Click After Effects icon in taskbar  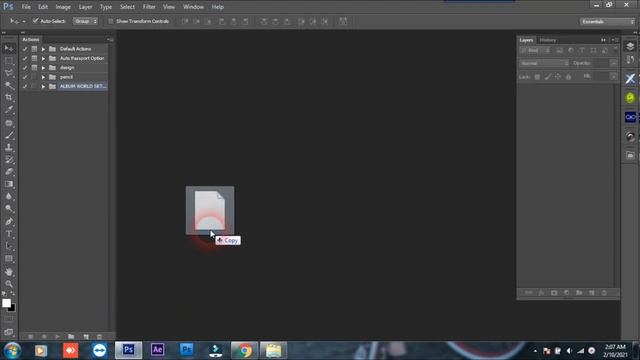158,350
